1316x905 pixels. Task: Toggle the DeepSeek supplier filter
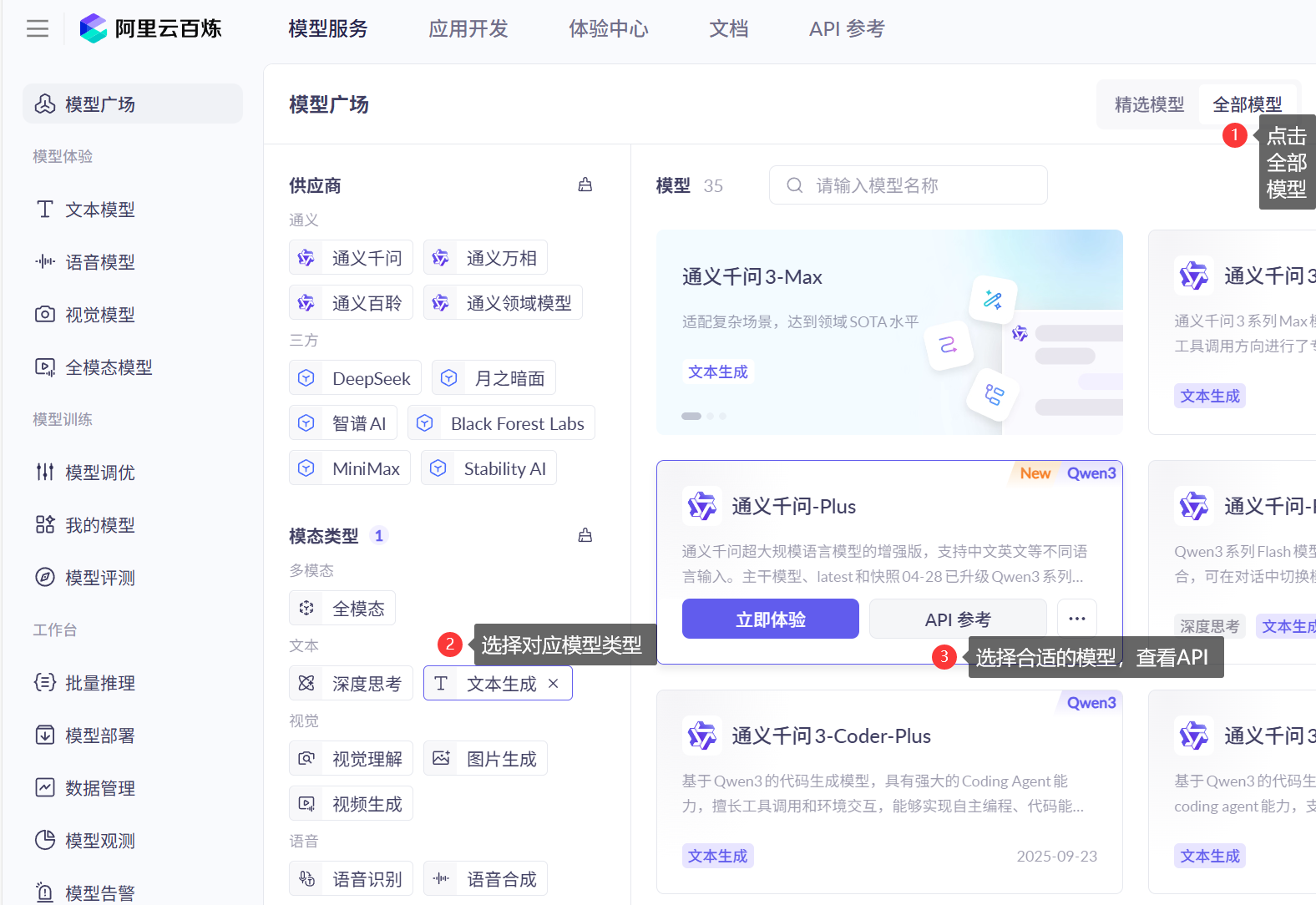tap(355, 378)
